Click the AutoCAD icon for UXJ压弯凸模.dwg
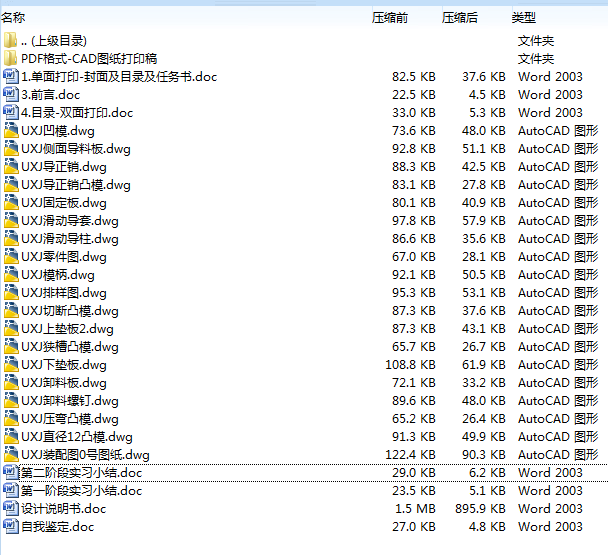 (11, 418)
